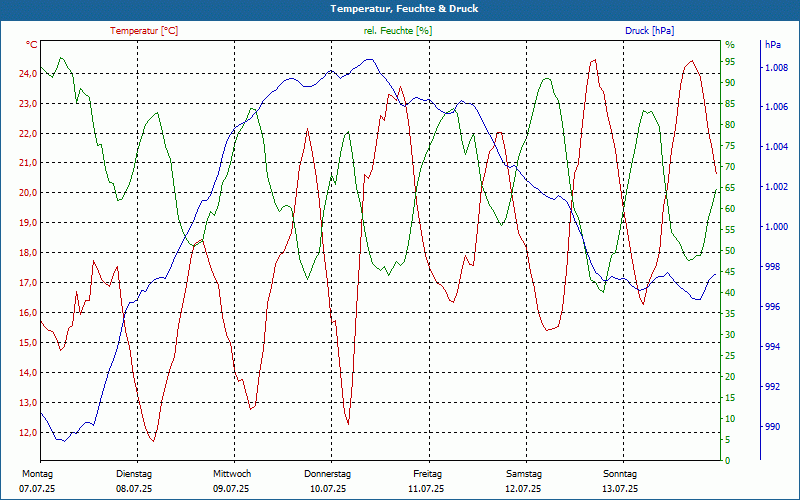Image resolution: width=800 pixels, height=500 pixels.
Task: Click the '13,0' temperature axis value
Action: point(28,403)
